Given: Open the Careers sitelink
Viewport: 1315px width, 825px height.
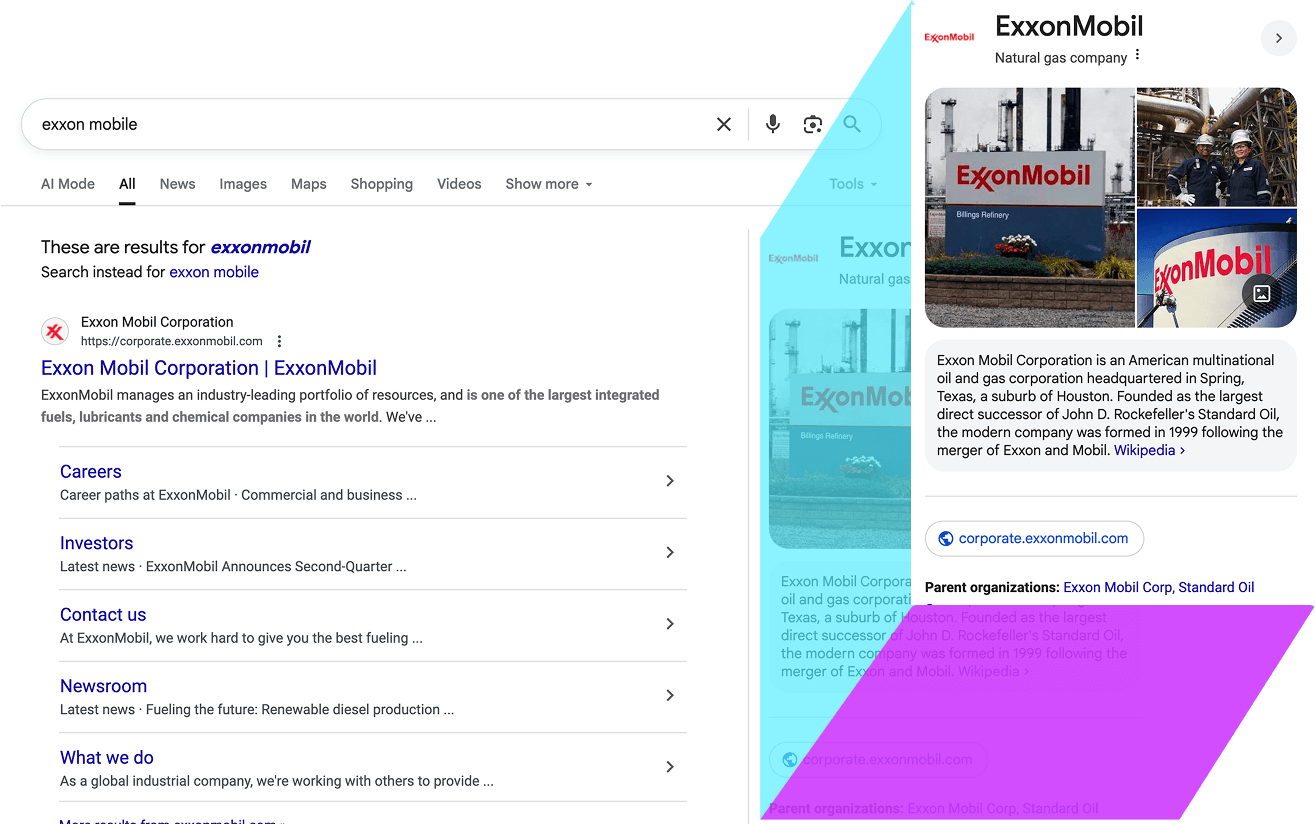Looking at the screenshot, I should (91, 472).
